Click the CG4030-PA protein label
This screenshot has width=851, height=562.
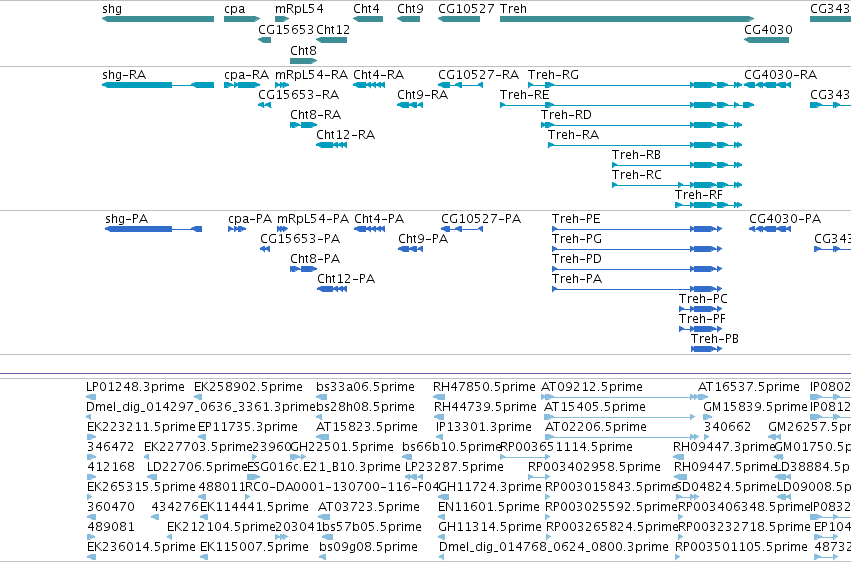[x=785, y=219]
